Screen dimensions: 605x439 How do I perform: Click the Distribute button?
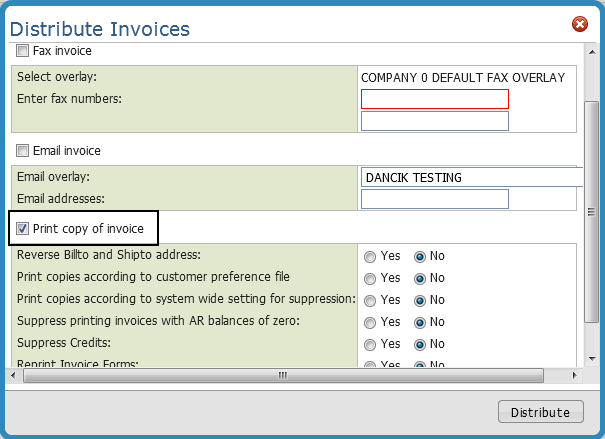(540, 412)
